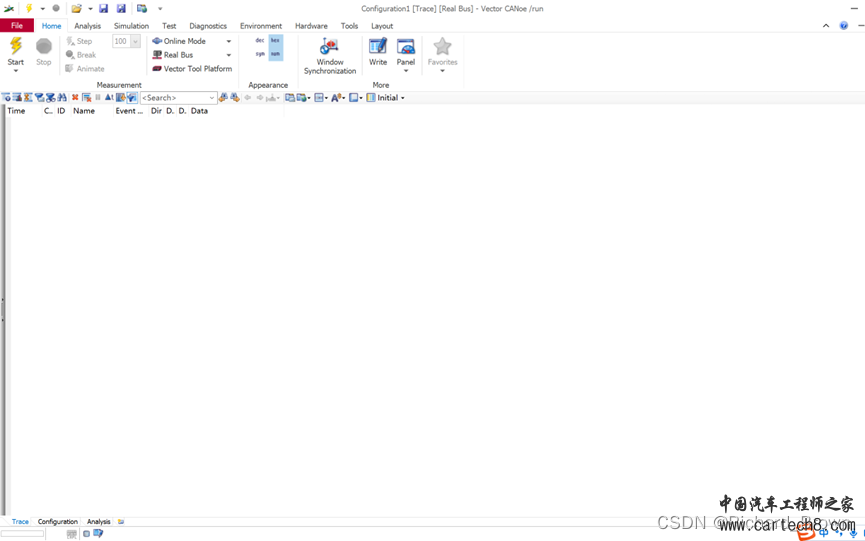Toggle sym symbolic display
Image resolution: width=865 pixels, height=541 pixels.
(x=260, y=54)
